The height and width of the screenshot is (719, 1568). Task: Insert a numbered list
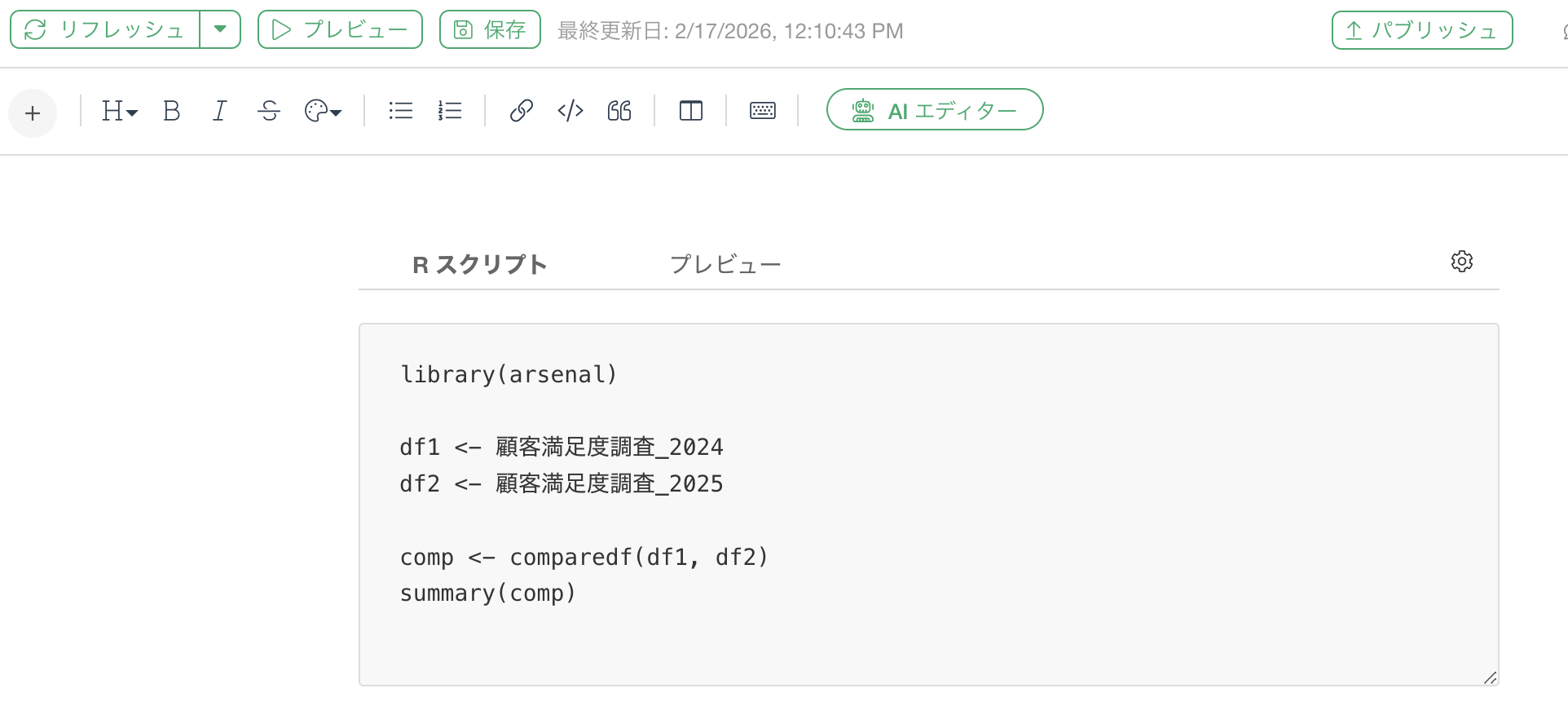click(450, 111)
